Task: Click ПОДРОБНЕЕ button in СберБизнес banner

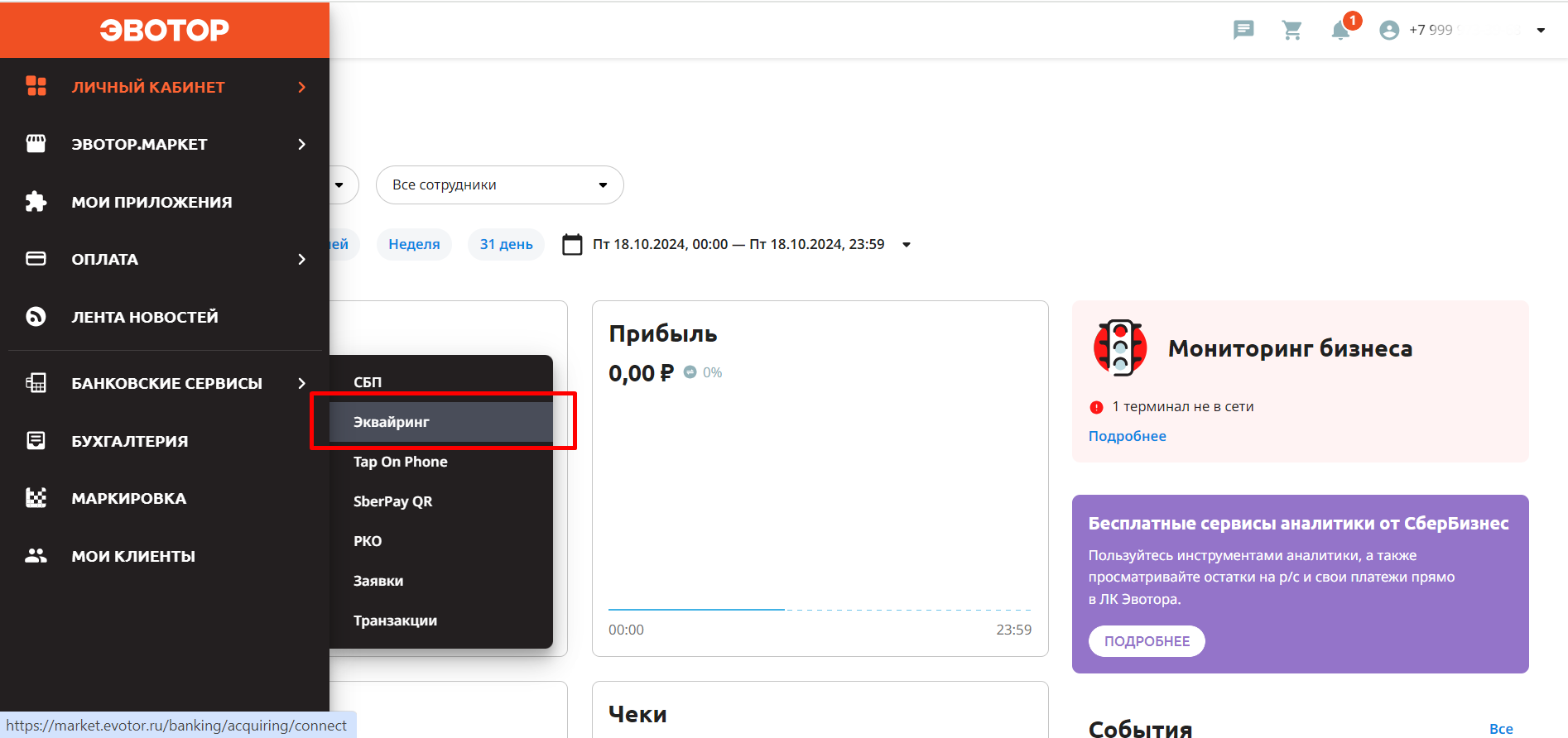Action: [x=1147, y=641]
